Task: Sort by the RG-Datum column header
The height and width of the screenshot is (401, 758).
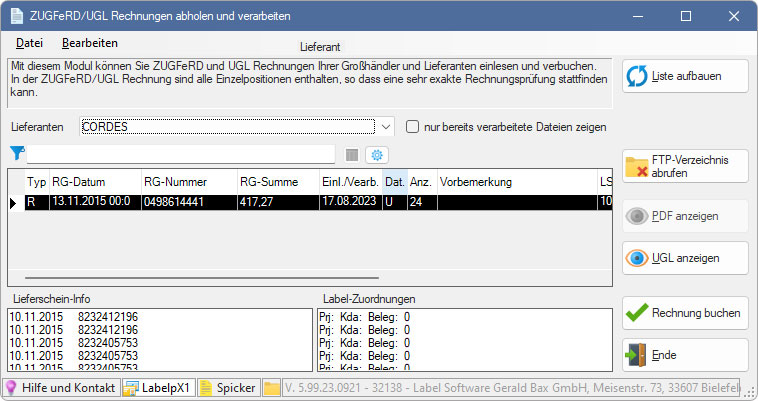Action: tap(92, 182)
